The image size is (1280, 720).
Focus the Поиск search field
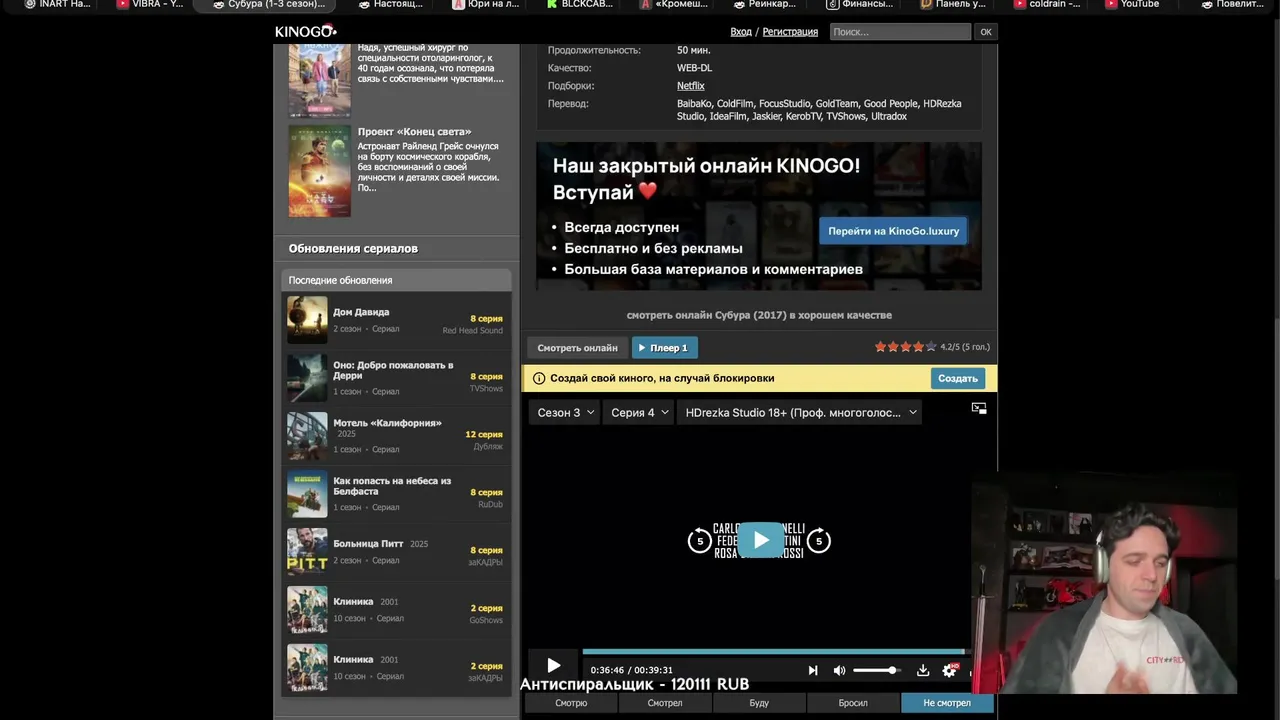coord(900,32)
